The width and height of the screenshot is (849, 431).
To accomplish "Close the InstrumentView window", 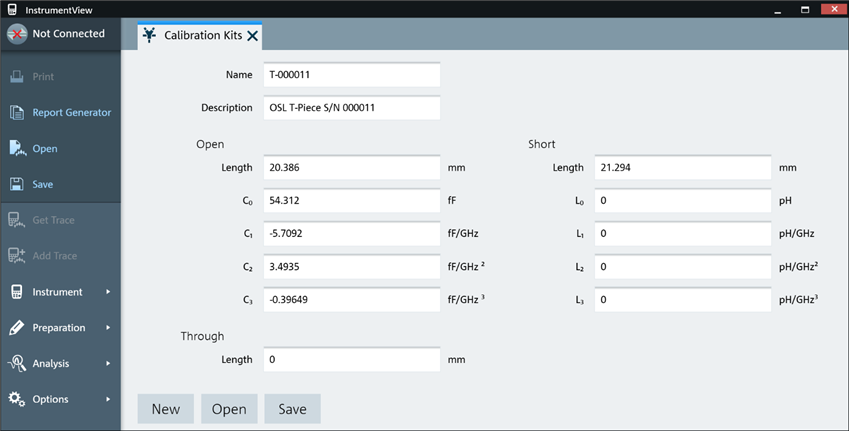I will click(834, 9).
